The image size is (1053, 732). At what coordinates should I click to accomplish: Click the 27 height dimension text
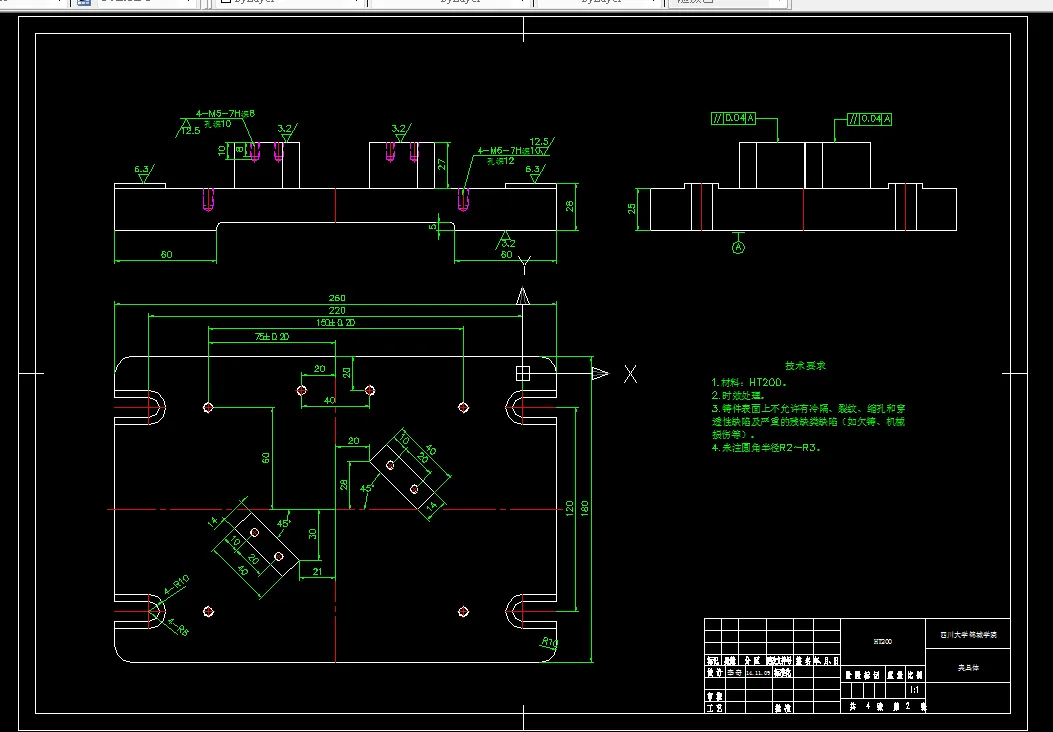point(442,164)
